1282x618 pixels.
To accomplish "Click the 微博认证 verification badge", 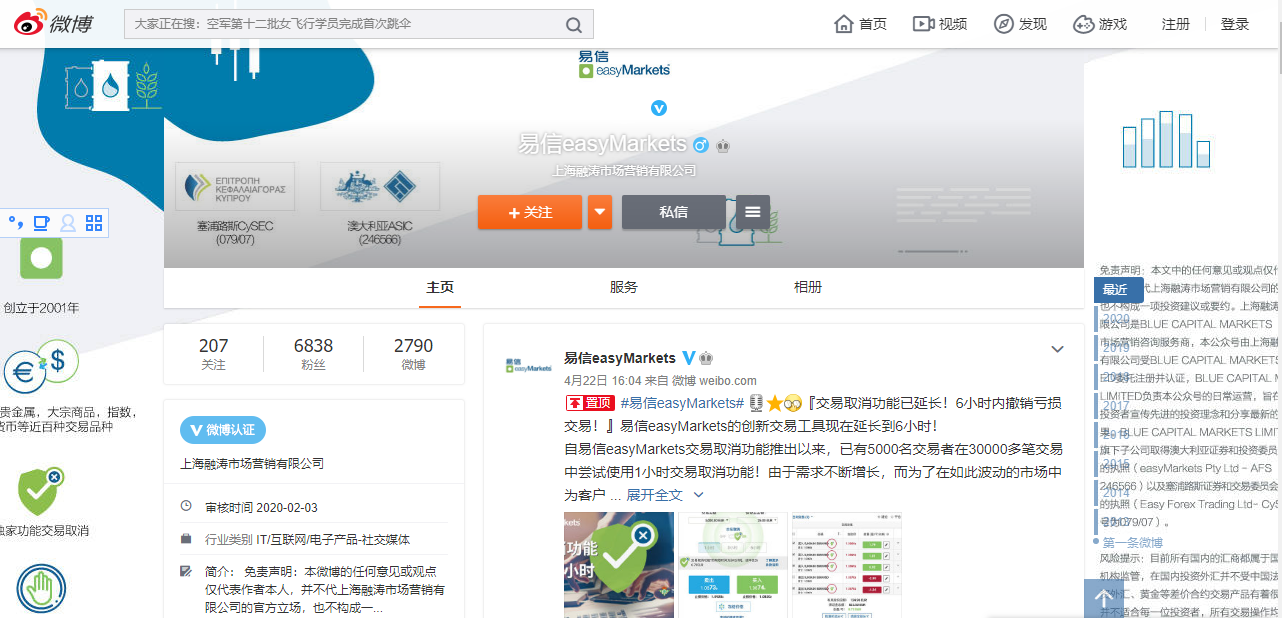I will 222,430.
